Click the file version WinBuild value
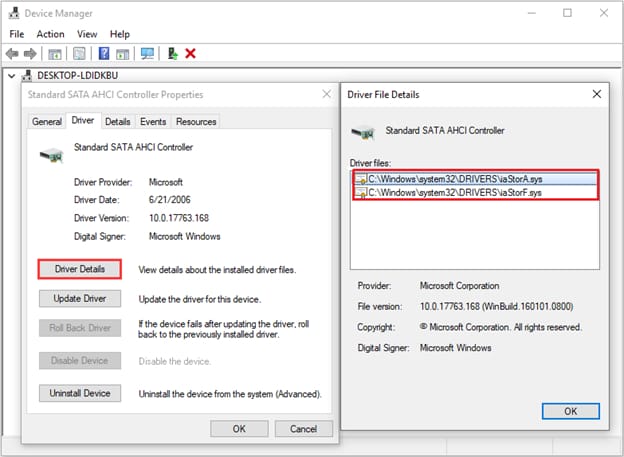The height and width of the screenshot is (457, 624). pos(496,307)
